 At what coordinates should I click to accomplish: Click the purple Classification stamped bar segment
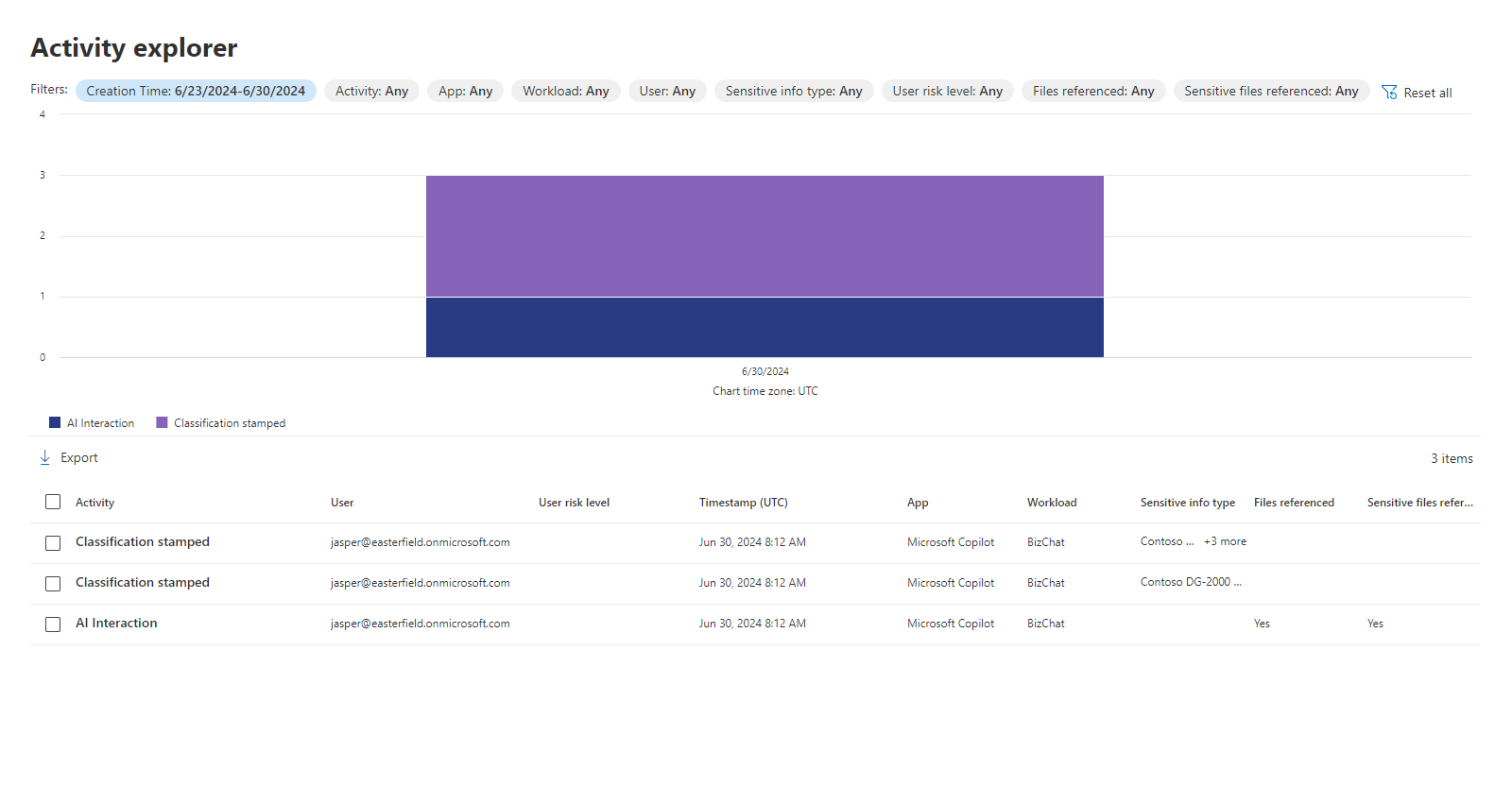point(765,236)
